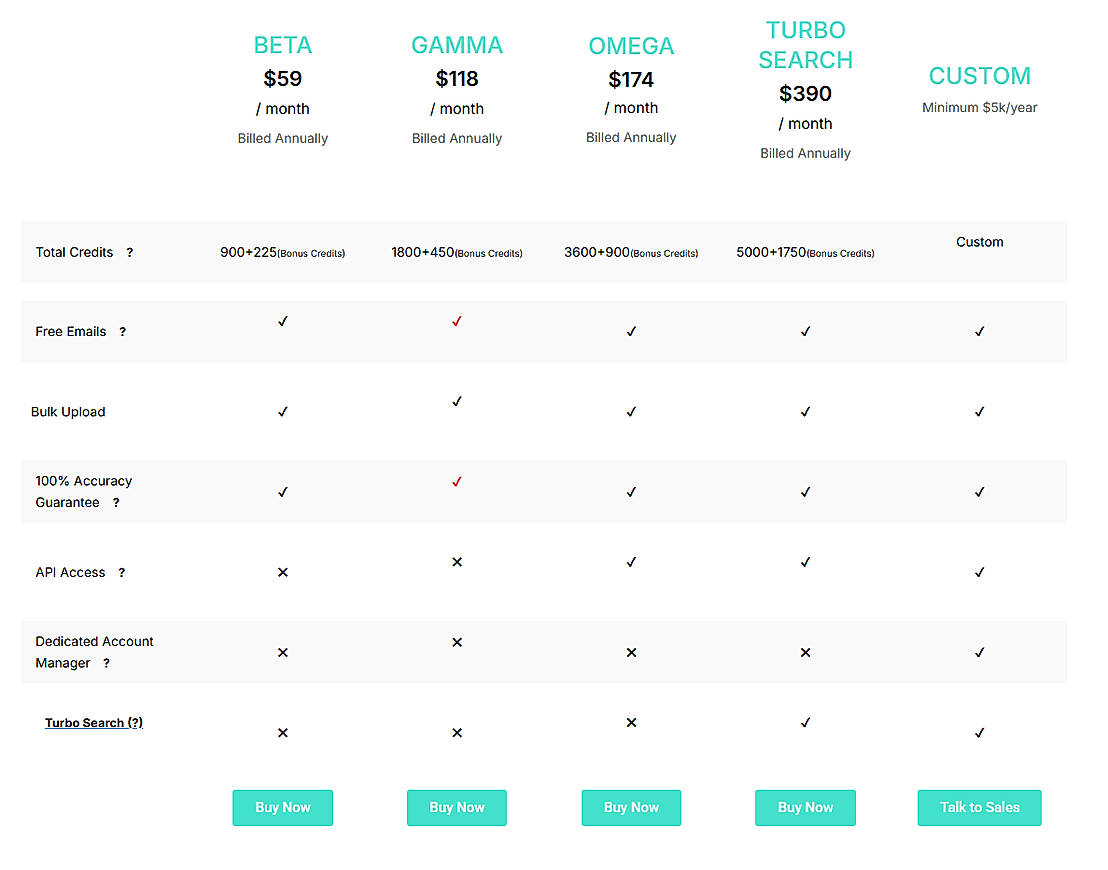Click the API Access cross mark under Gamma

457,563
